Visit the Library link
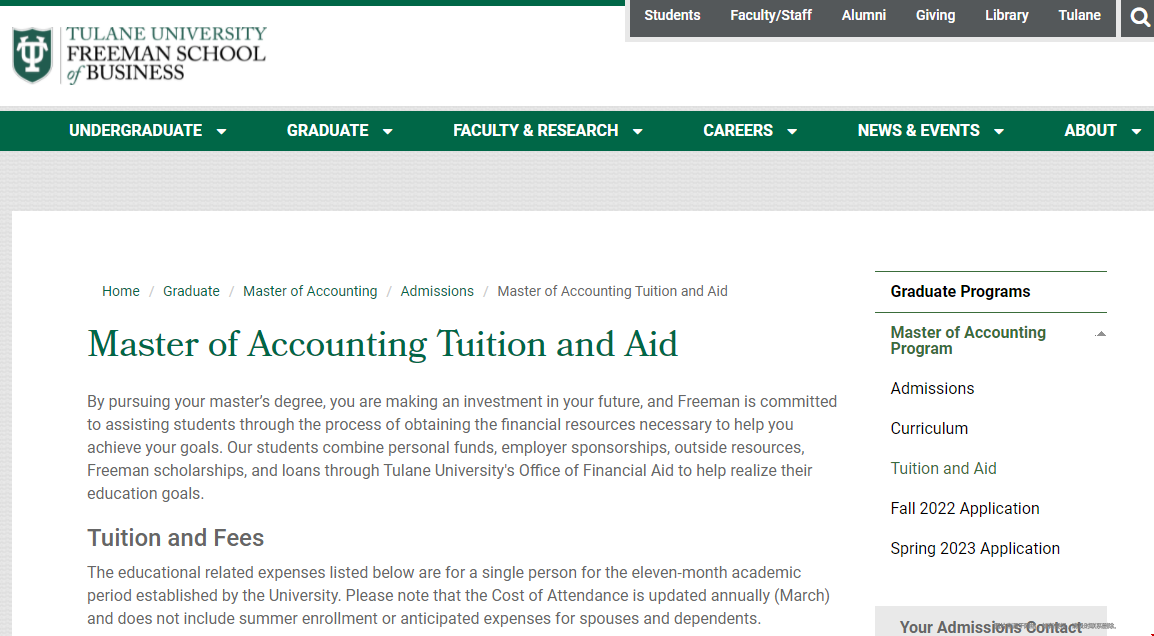1154x636 pixels. point(1007,15)
